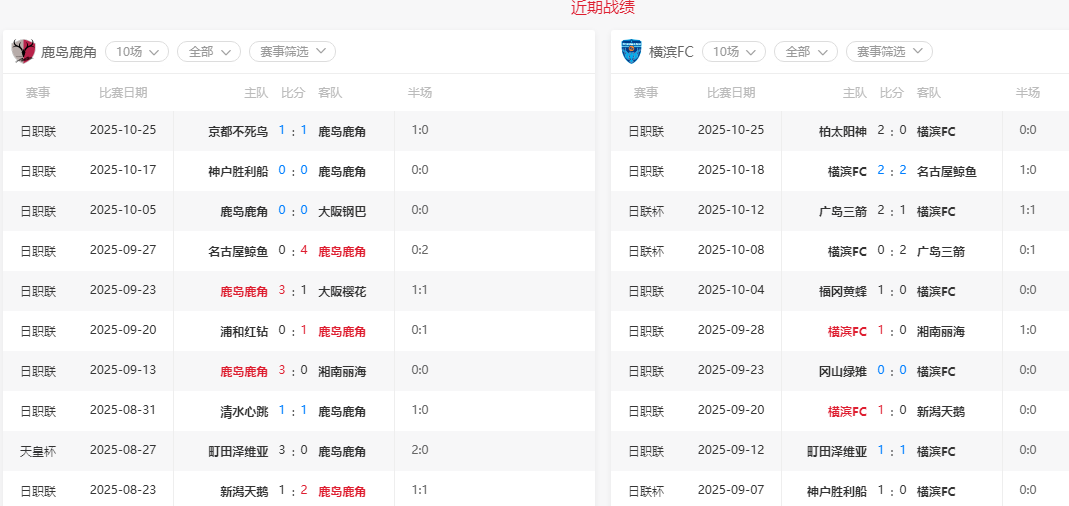
Task: Open the 大阪钢巴 team link
Action: coord(342,211)
